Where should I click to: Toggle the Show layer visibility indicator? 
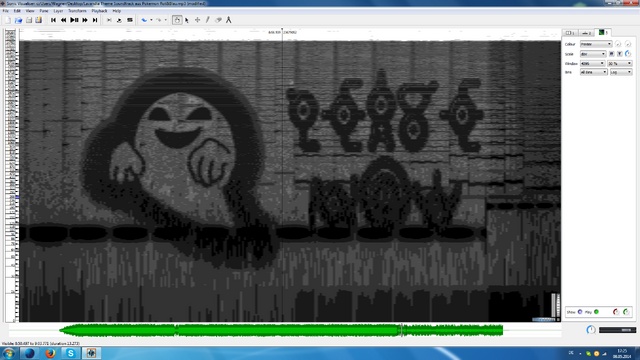pos(580,312)
